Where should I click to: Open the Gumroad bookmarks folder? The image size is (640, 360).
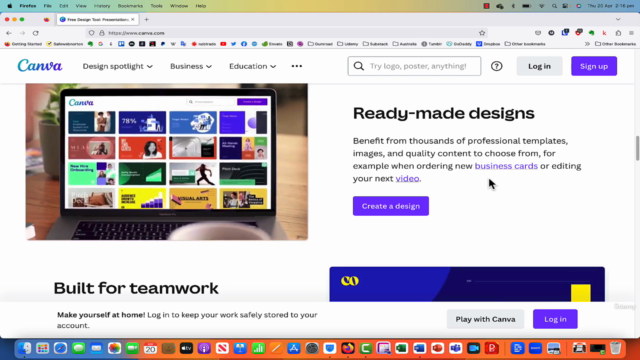coord(320,44)
